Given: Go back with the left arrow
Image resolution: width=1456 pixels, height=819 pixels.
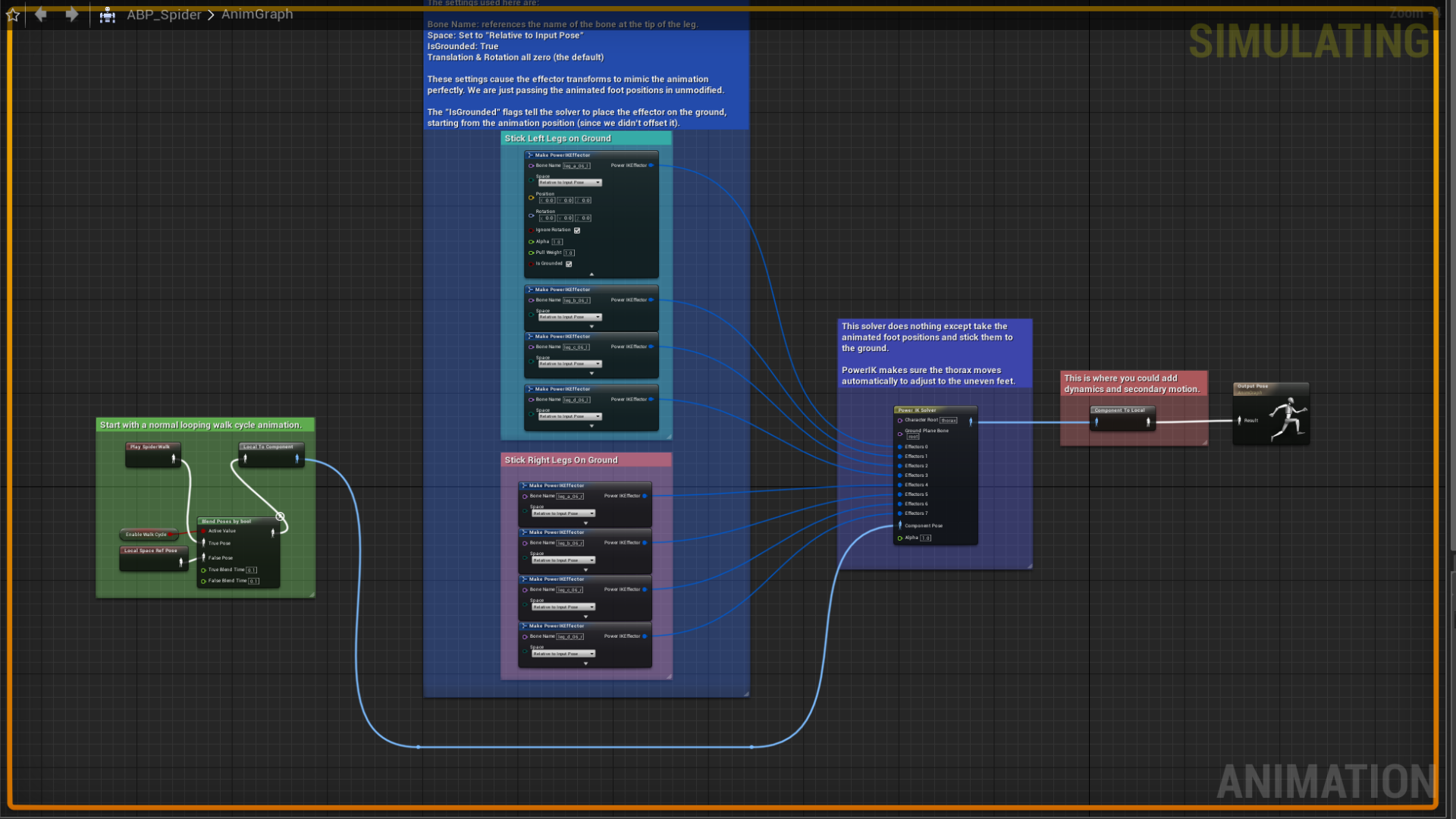Looking at the screenshot, I should [41, 14].
